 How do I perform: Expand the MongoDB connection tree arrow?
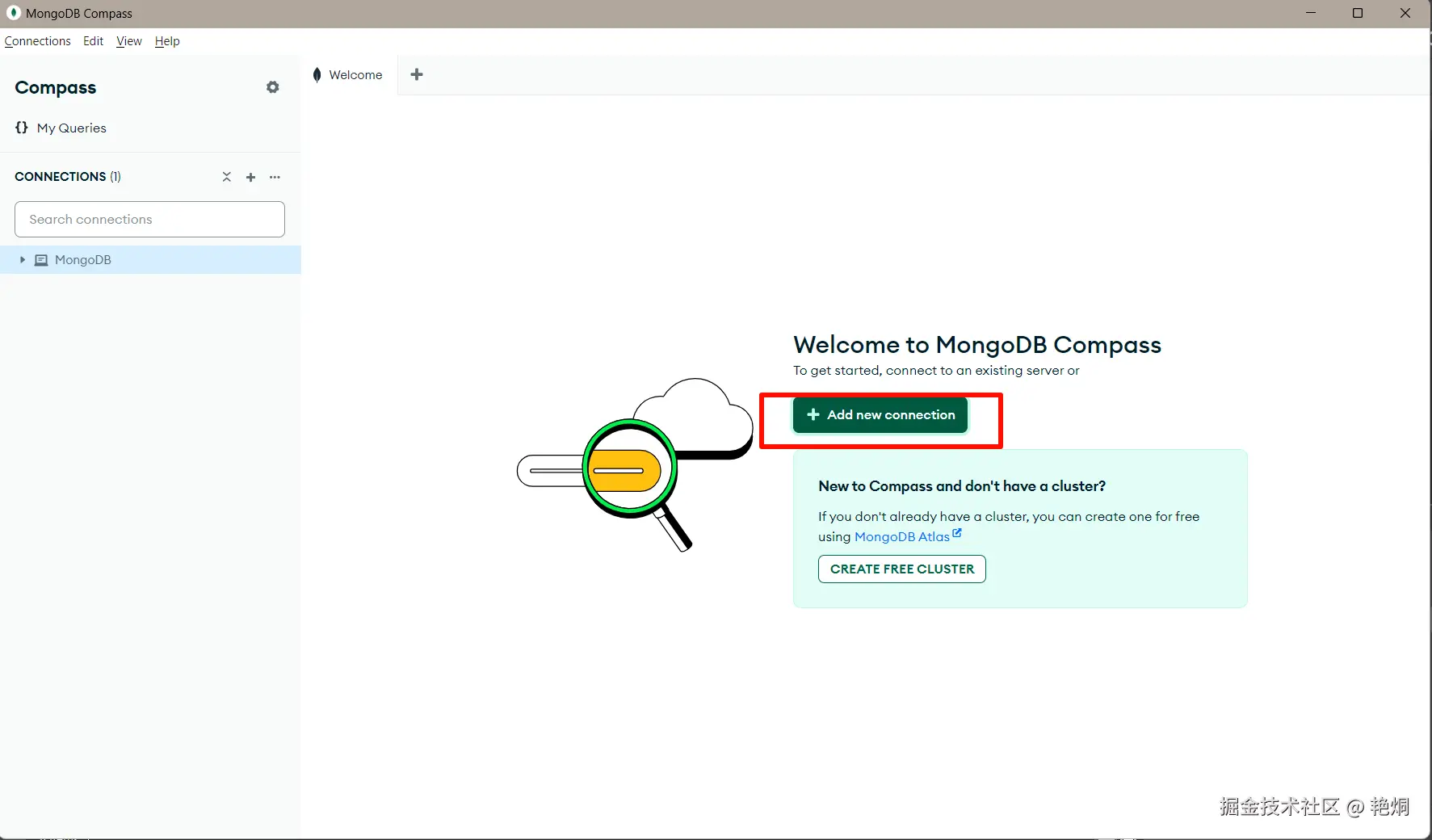tap(23, 260)
